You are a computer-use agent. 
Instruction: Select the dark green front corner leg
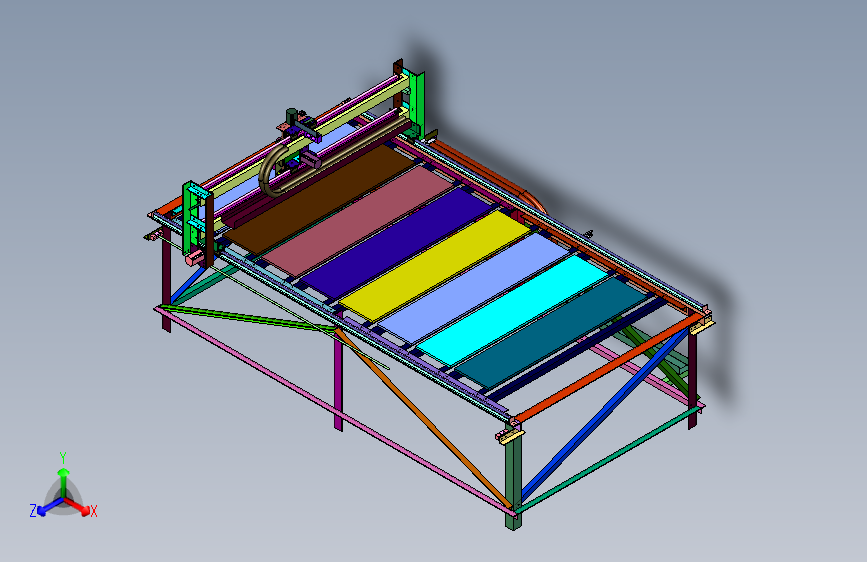pos(513,476)
